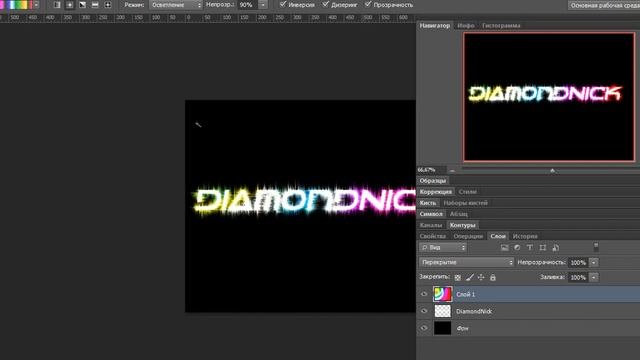Lock layer position icon

click(481, 278)
